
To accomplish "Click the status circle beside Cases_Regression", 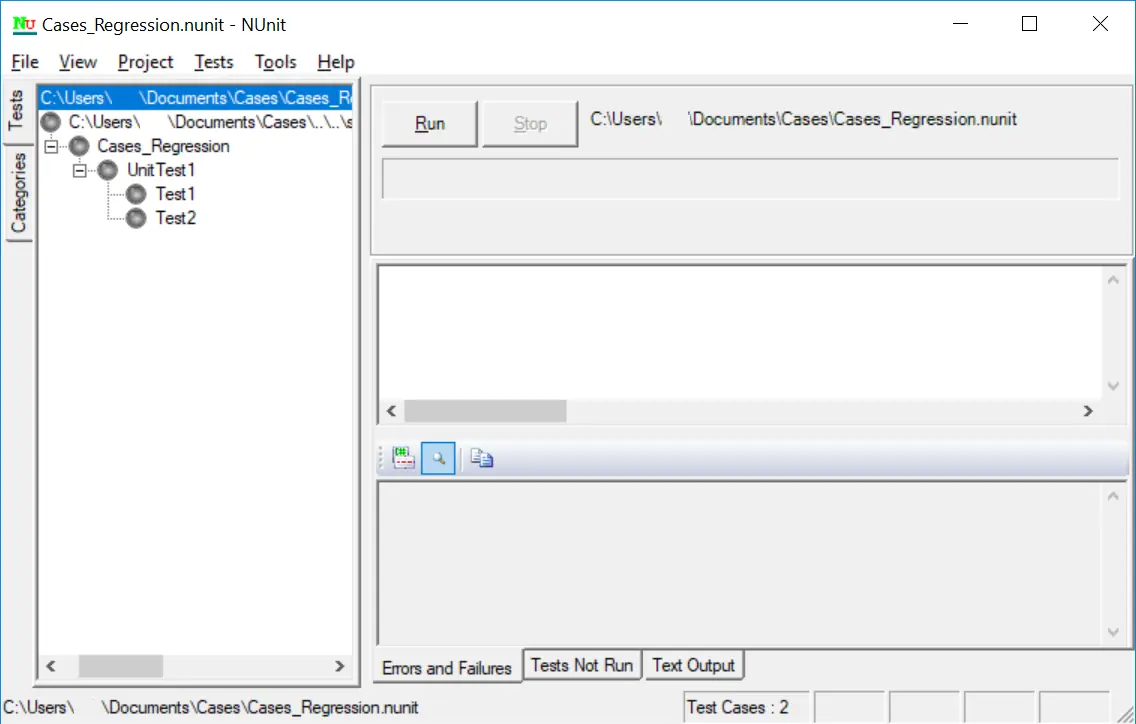I will (78, 146).
